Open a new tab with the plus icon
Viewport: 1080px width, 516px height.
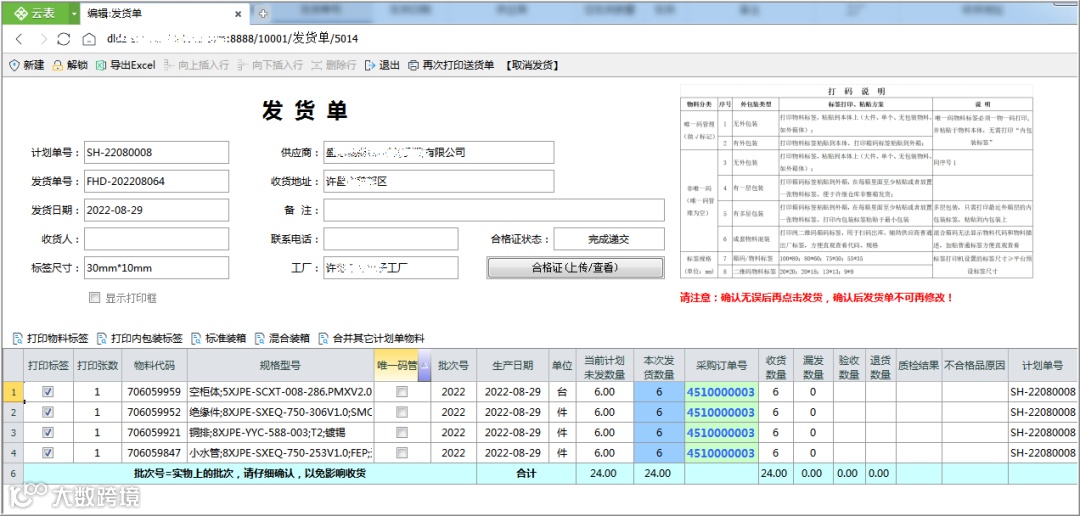click(x=262, y=14)
